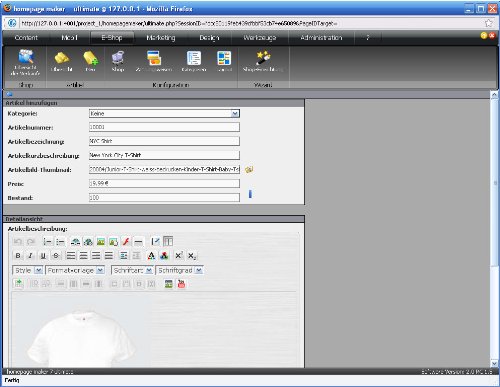The image size is (500, 387).
Task: Click the red close button beside Administration bar
Action: [492, 35]
